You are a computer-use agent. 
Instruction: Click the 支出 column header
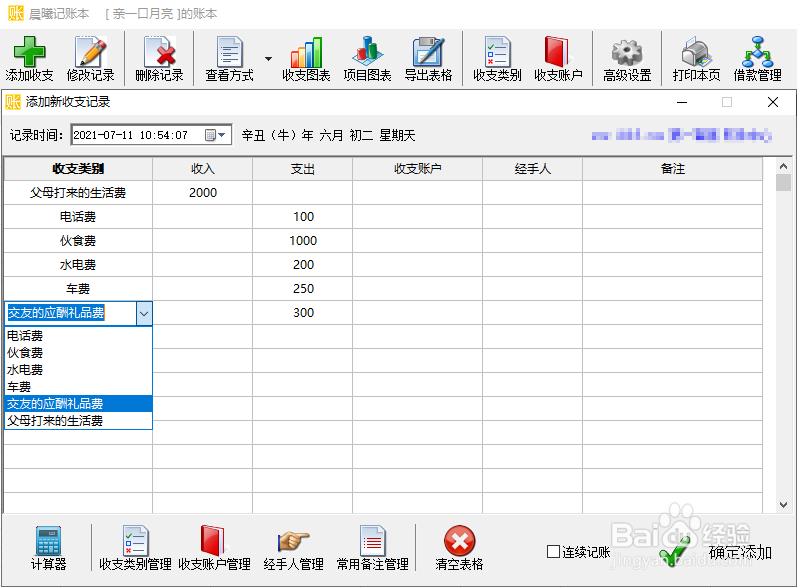[x=302, y=169]
